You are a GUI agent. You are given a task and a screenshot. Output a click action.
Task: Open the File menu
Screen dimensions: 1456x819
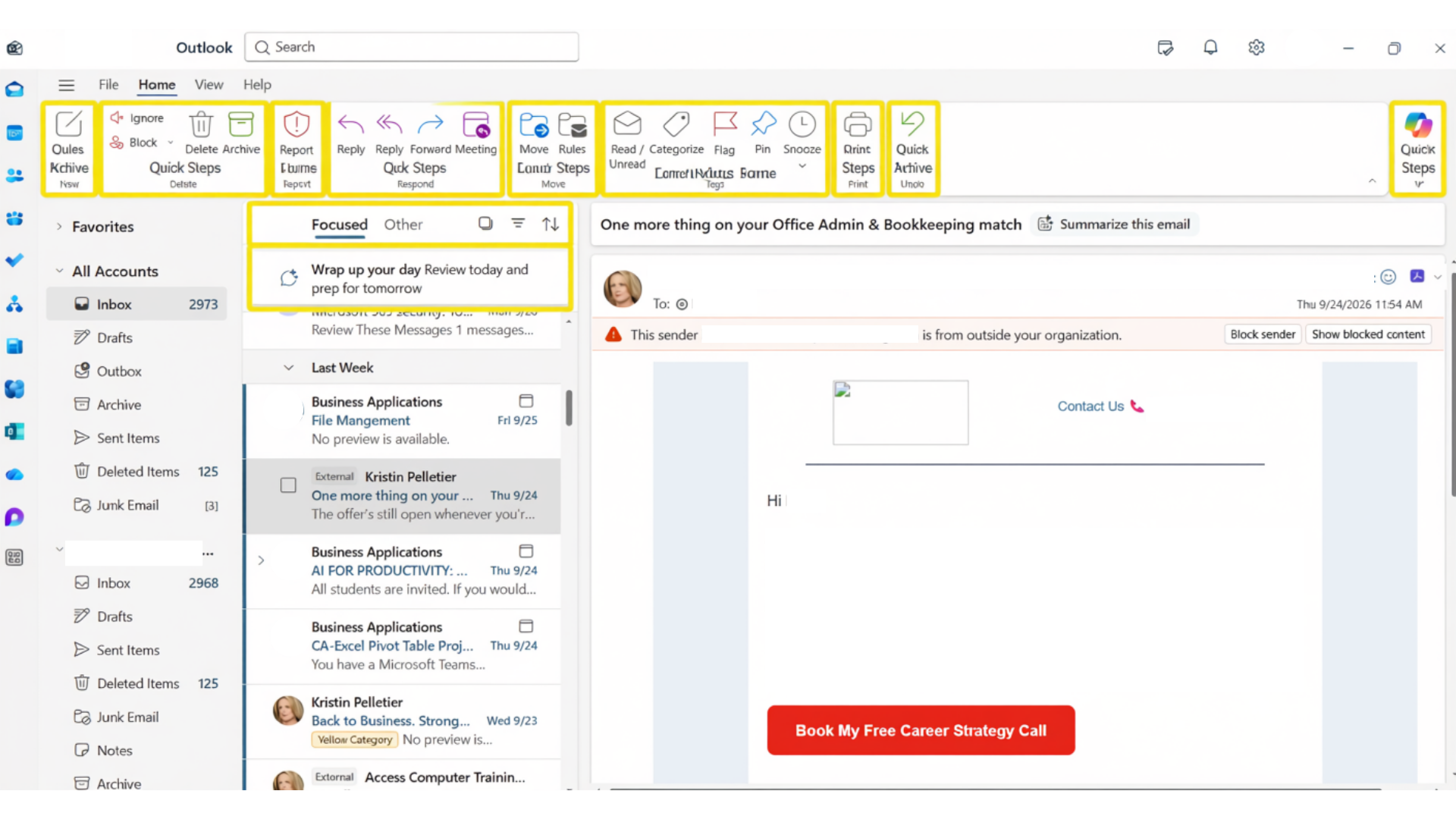coord(108,85)
